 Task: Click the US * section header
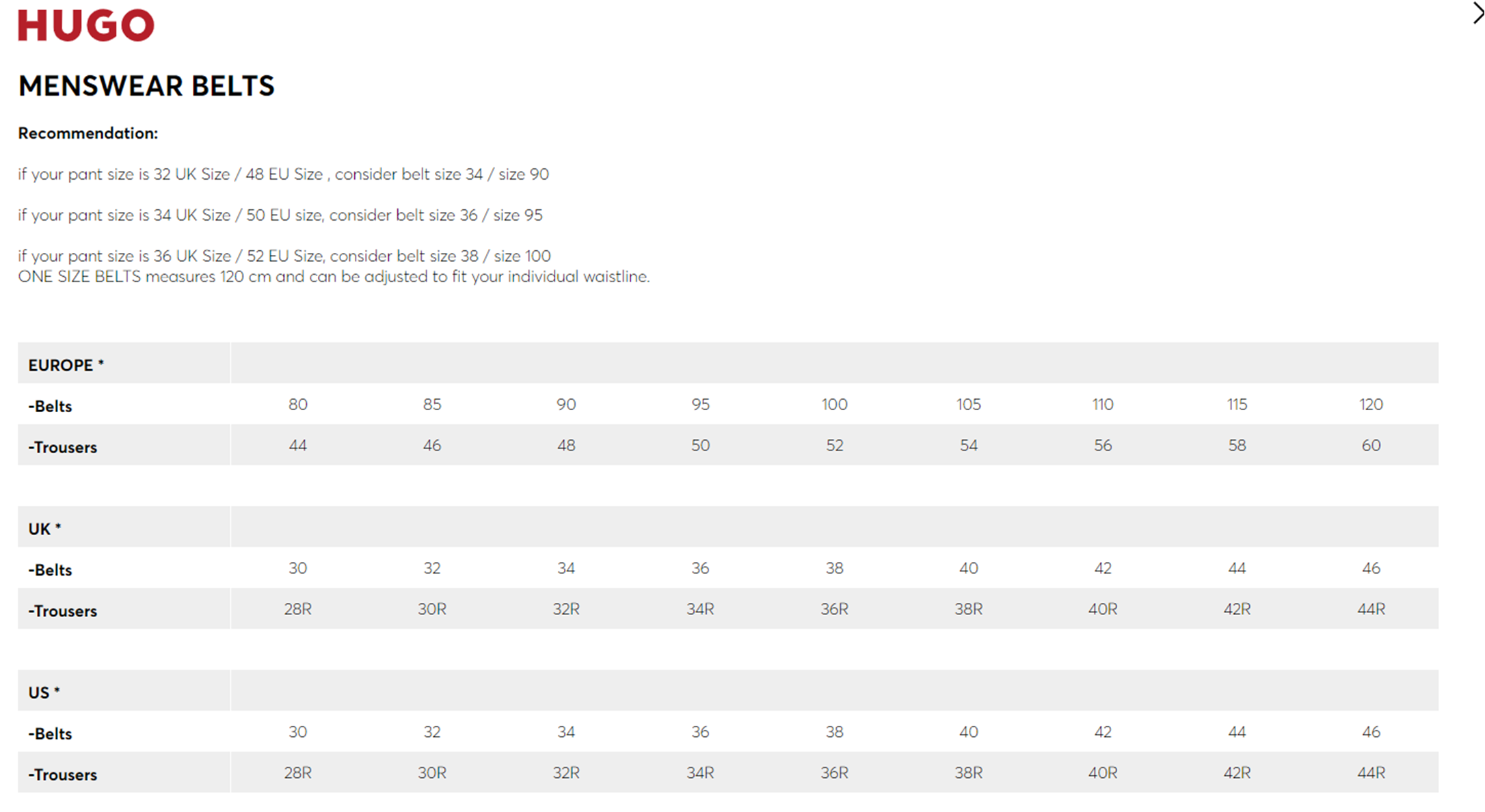tap(44, 692)
